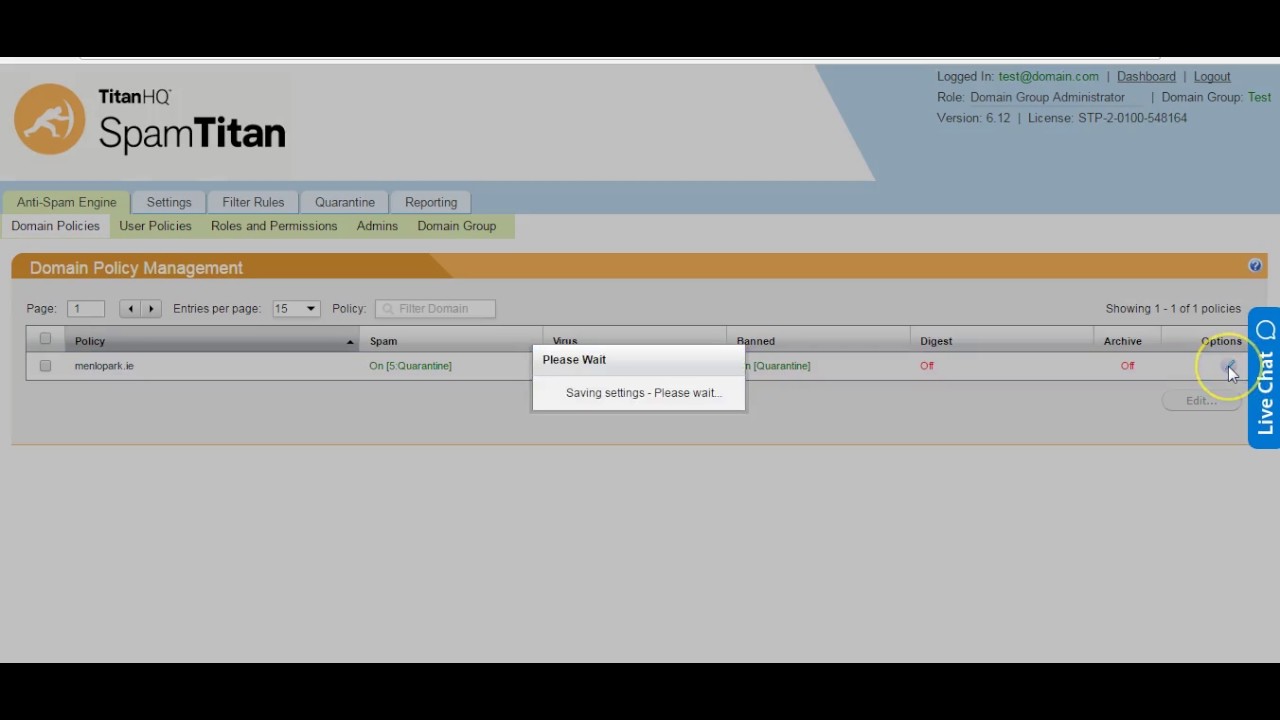Click the Banned column header
This screenshot has height=720, width=1280.
[818, 341]
